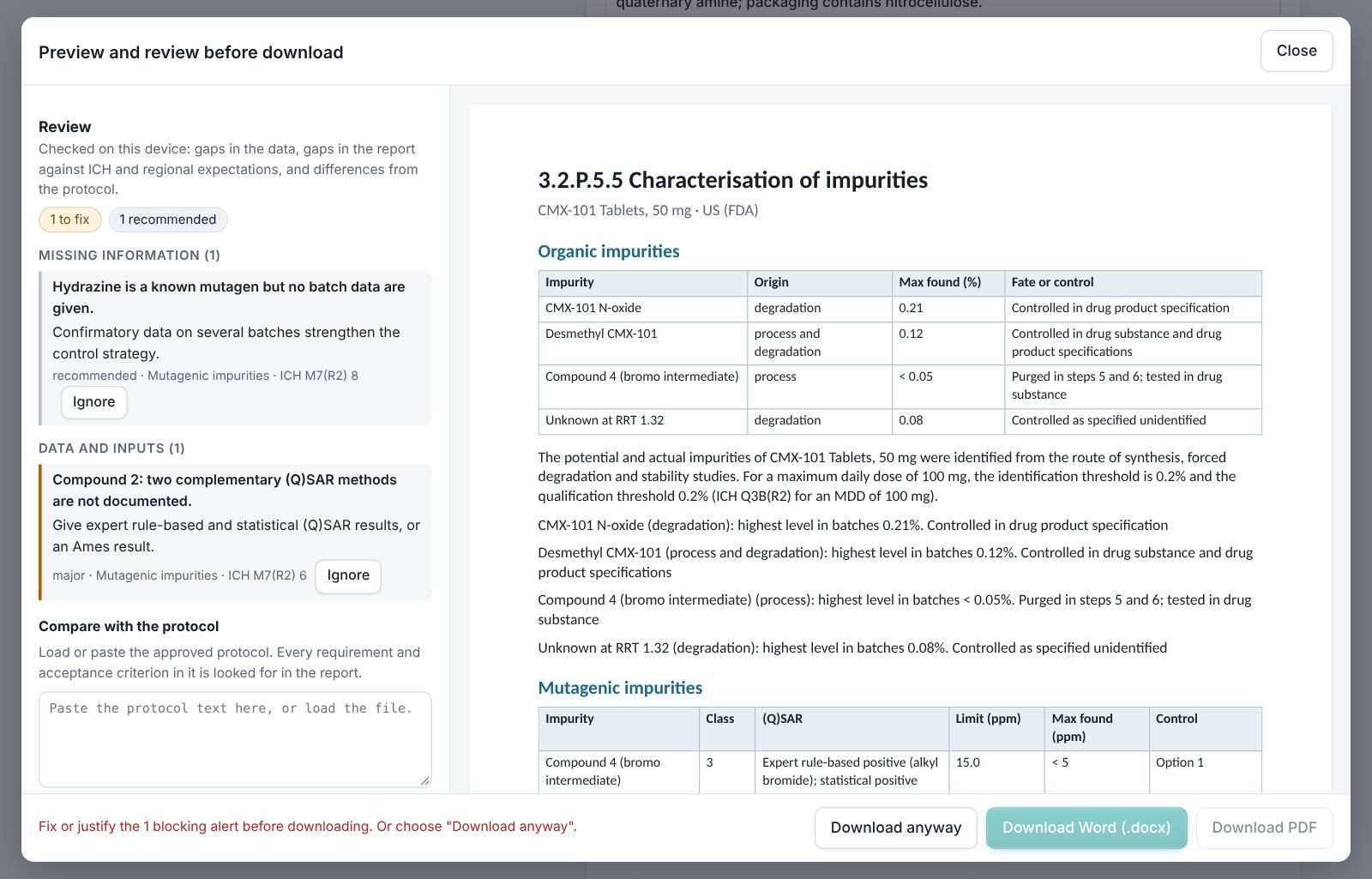Click 'Purged in steps 5 and 6' cell

[x=1133, y=386]
